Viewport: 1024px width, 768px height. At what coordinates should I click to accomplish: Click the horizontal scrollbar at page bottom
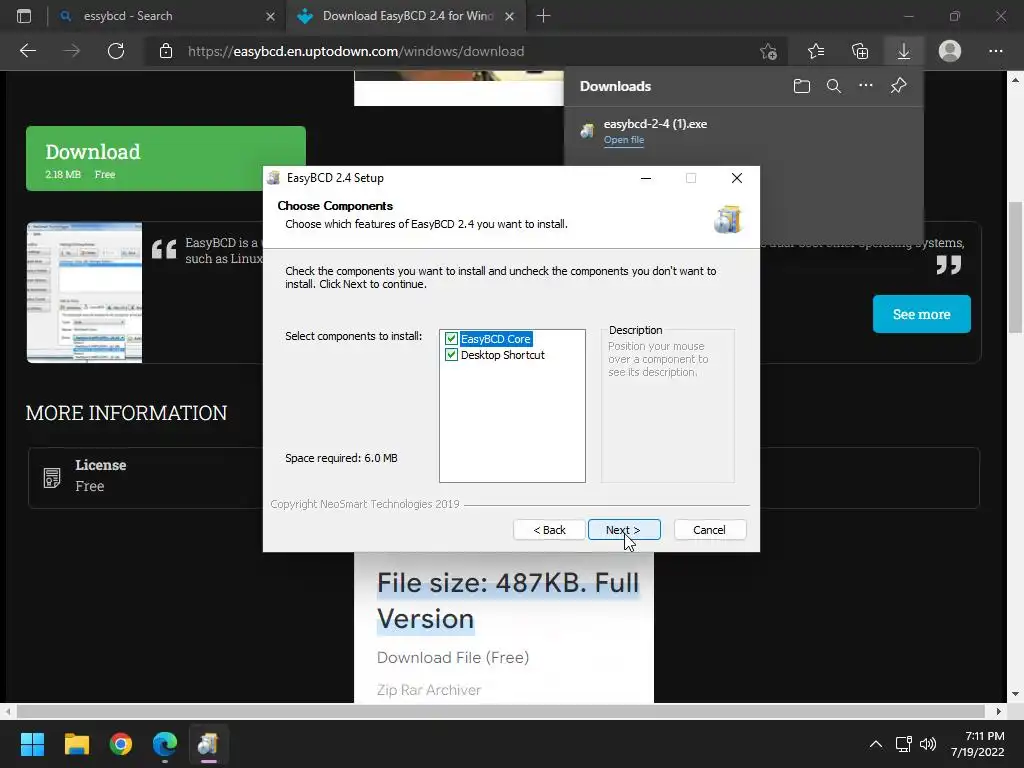502,711
